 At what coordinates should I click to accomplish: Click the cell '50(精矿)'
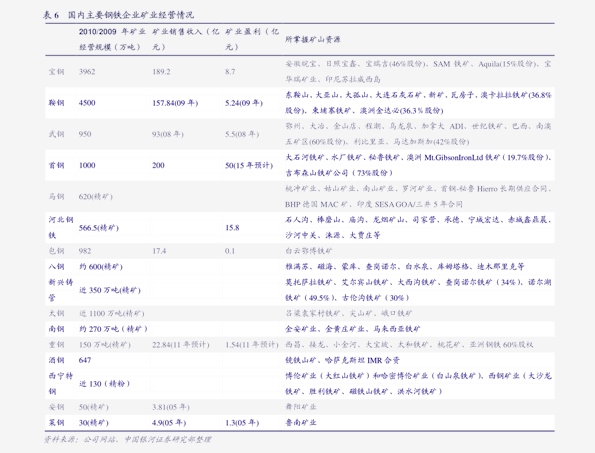click(94, 407)
